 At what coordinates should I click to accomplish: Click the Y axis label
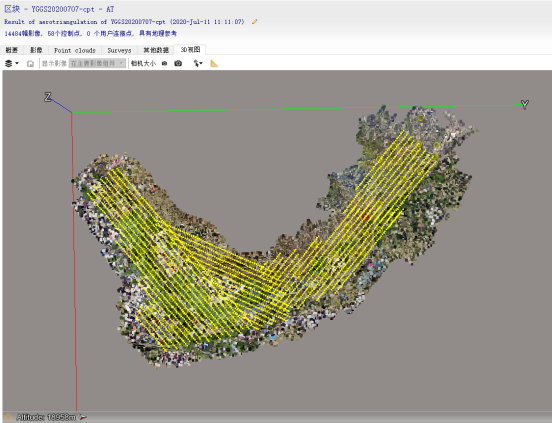pos(525,105)
